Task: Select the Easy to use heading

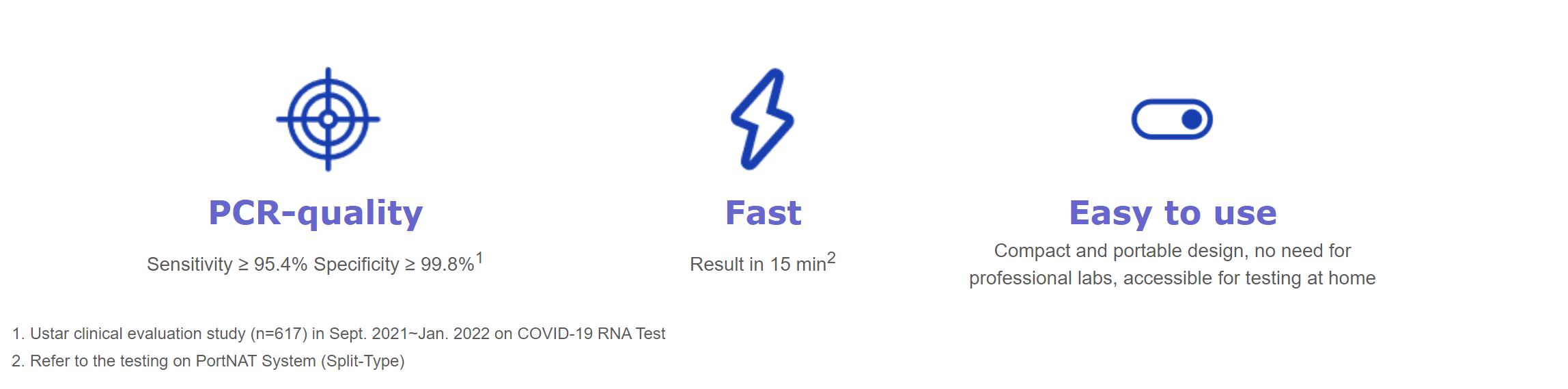Action: (x=1173, y=213)
